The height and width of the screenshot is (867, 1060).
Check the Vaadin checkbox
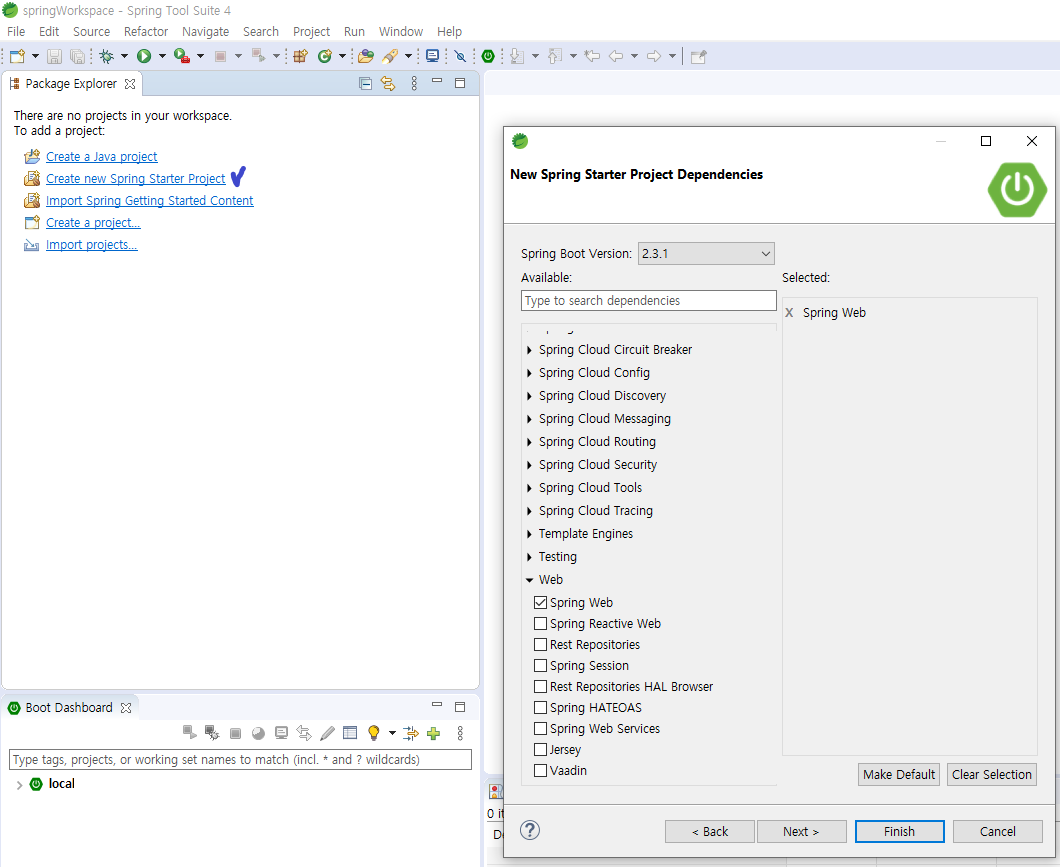tap(540, 770)
